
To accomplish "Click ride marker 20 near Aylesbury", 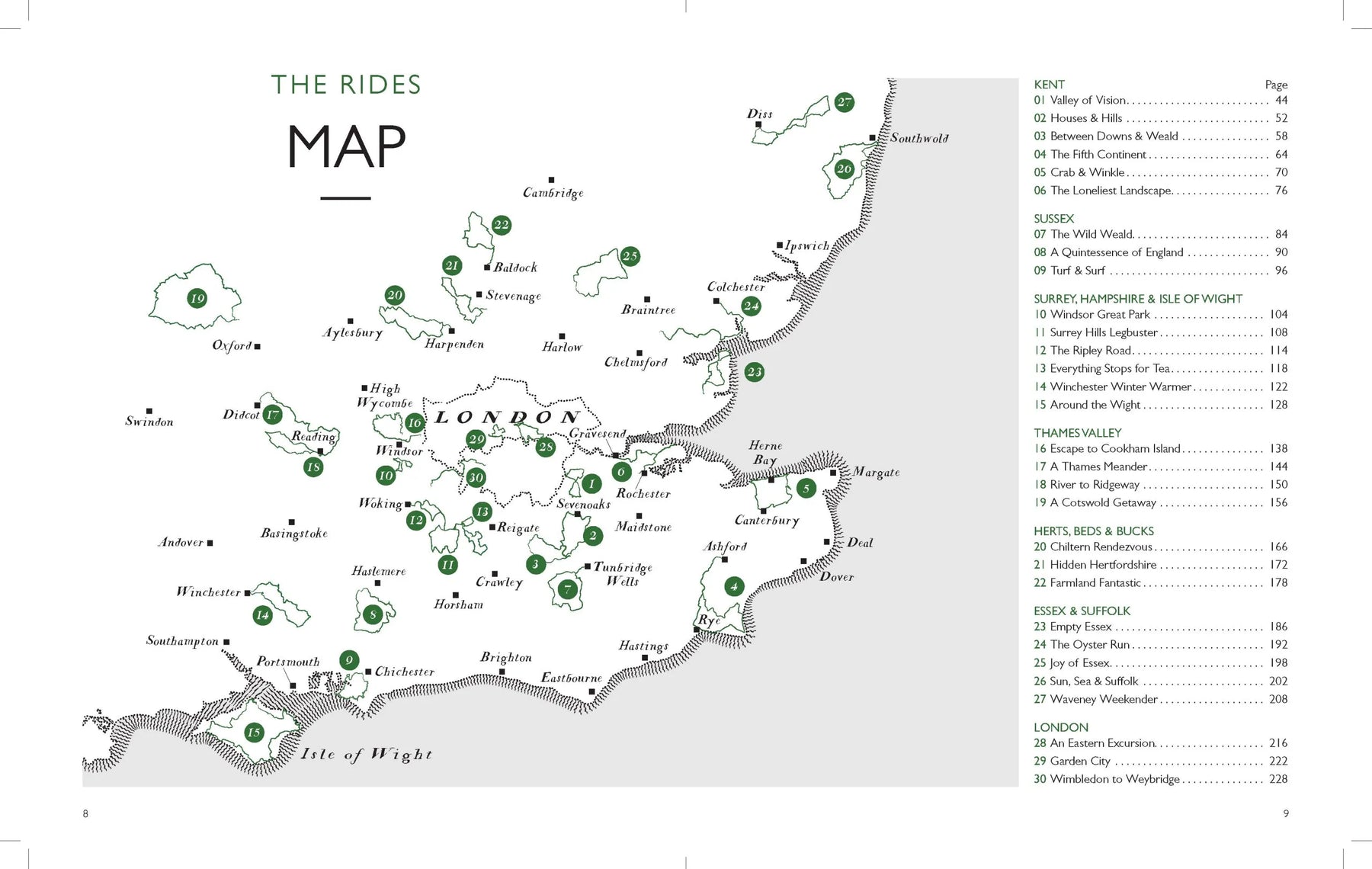I will 394,295.
